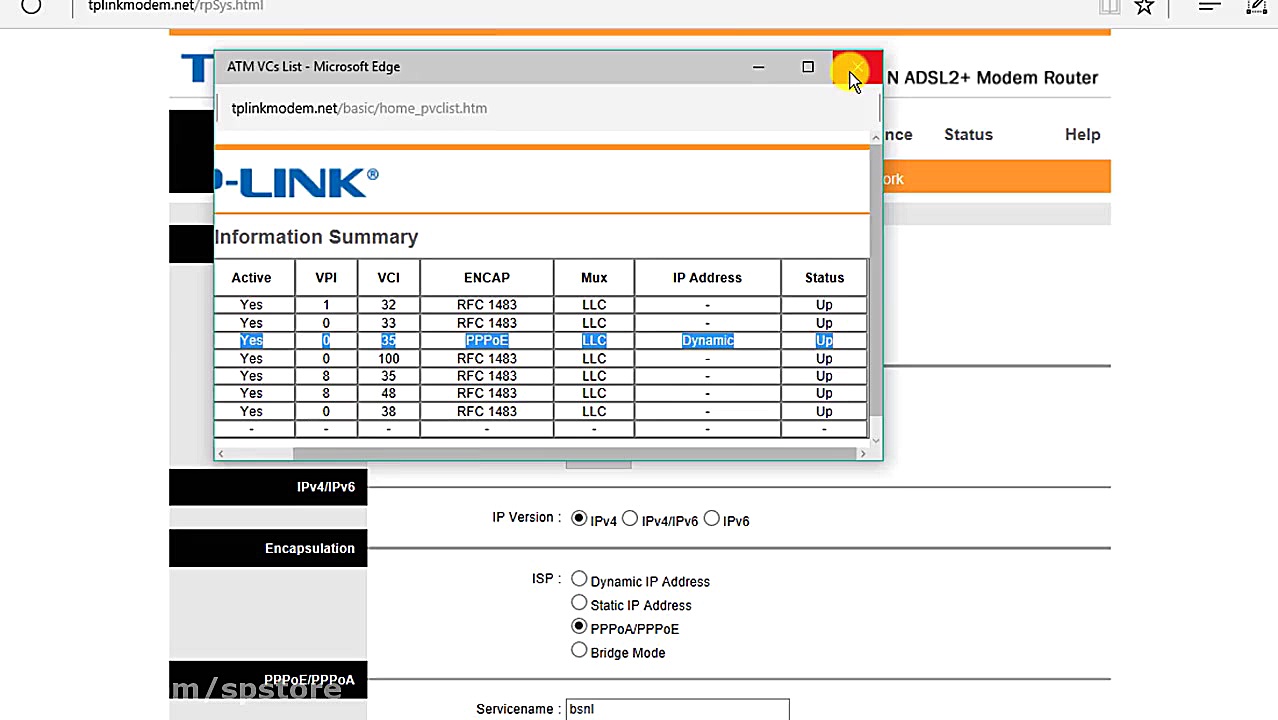
Task: Click 'Yes' in the VCI 32 row
Action: 251,305
